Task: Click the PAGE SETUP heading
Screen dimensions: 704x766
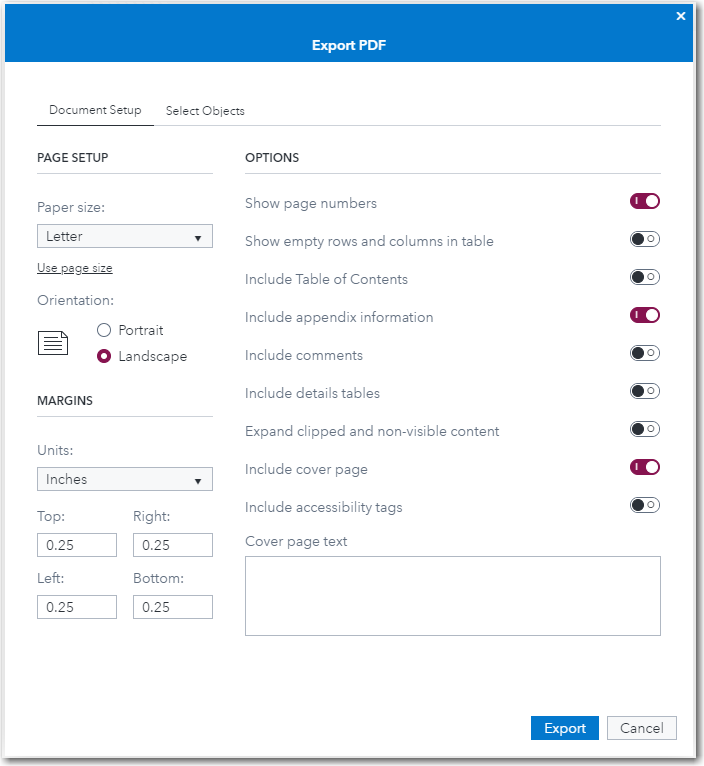Action: click(73, 158)
